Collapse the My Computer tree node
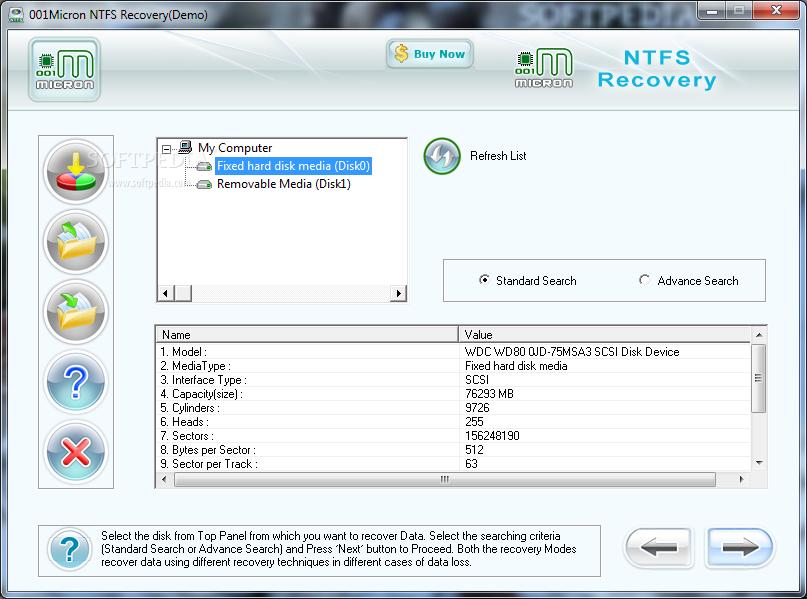This screenshot has height=599, width=807. click(167, 149)
